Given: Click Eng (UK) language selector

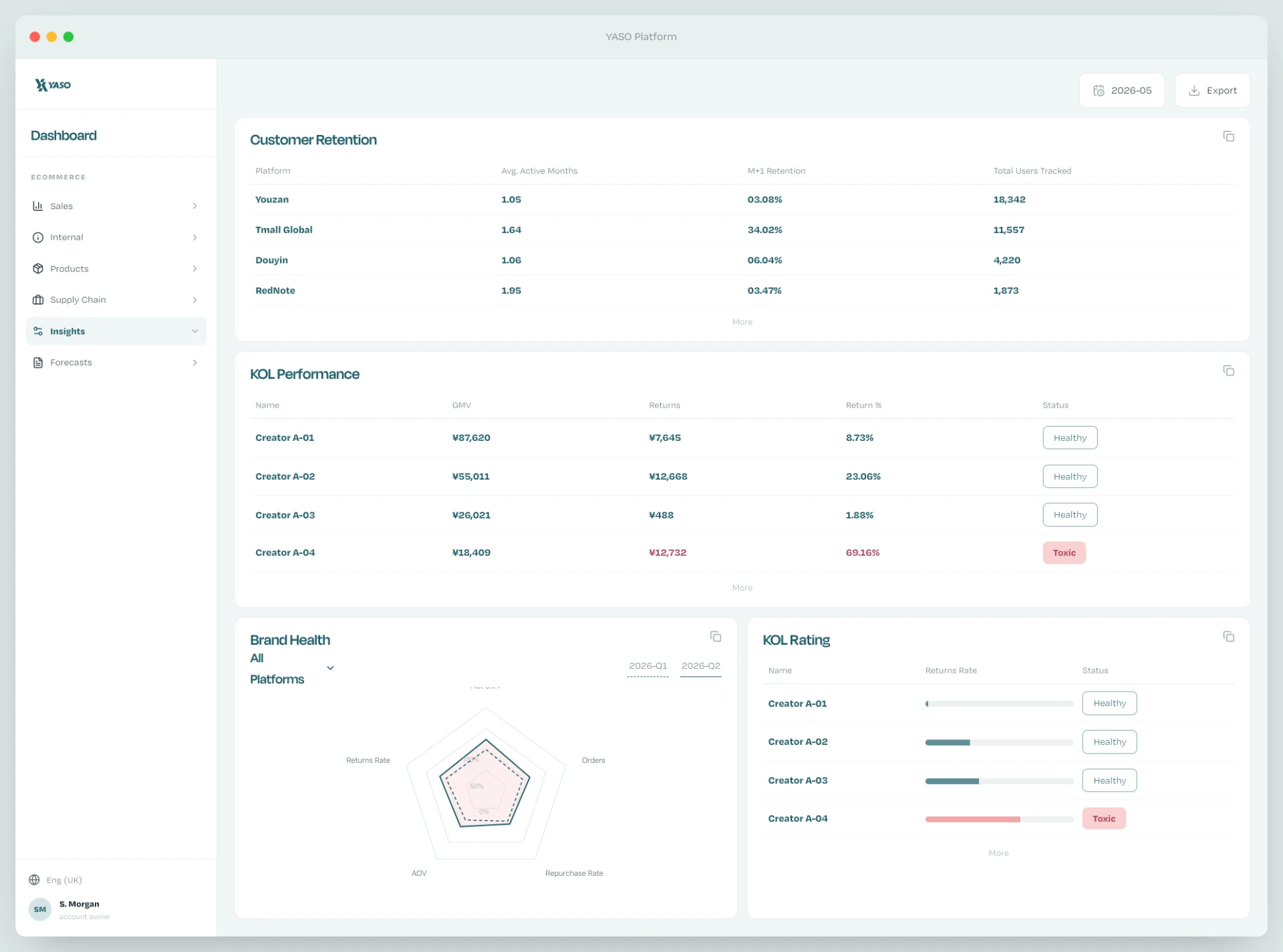Looking at the screenshot, I should click(55, 880).
